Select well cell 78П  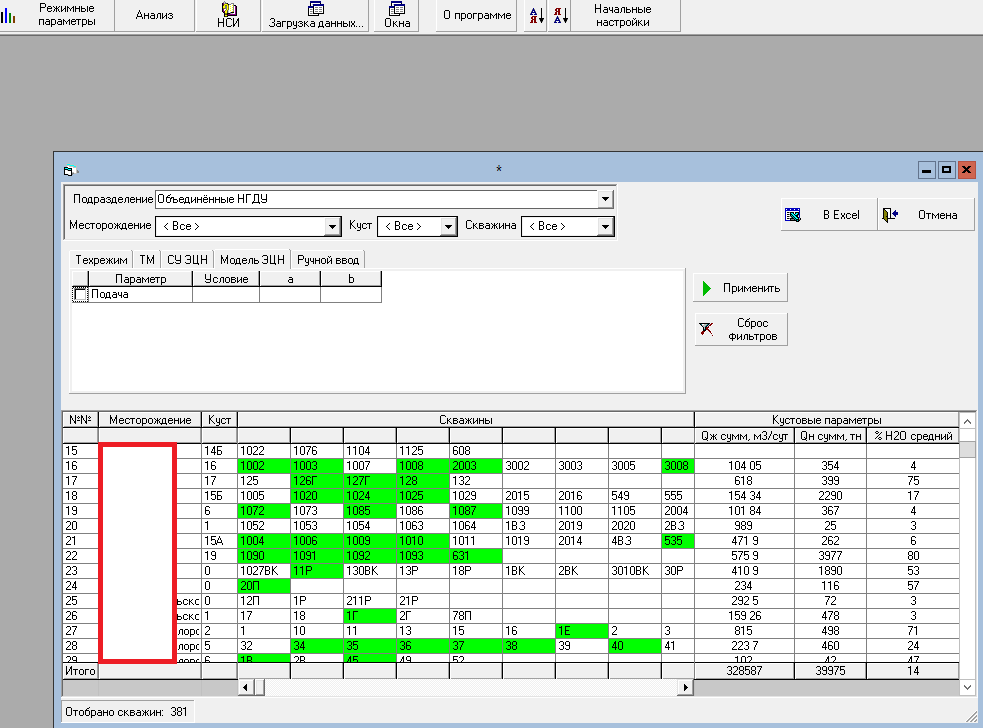tap(475, 616)
